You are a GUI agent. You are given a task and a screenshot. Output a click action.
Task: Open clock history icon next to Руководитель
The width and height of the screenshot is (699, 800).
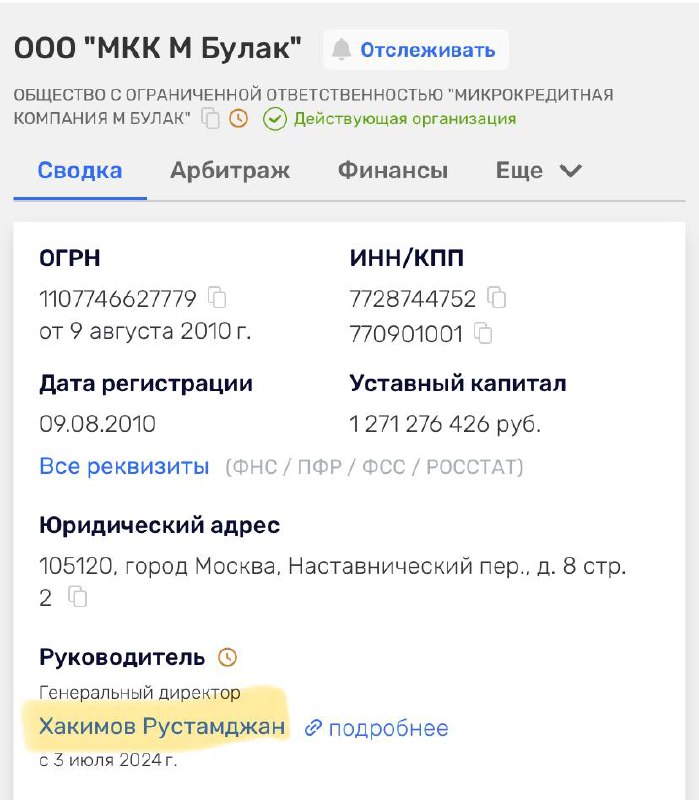228,657
